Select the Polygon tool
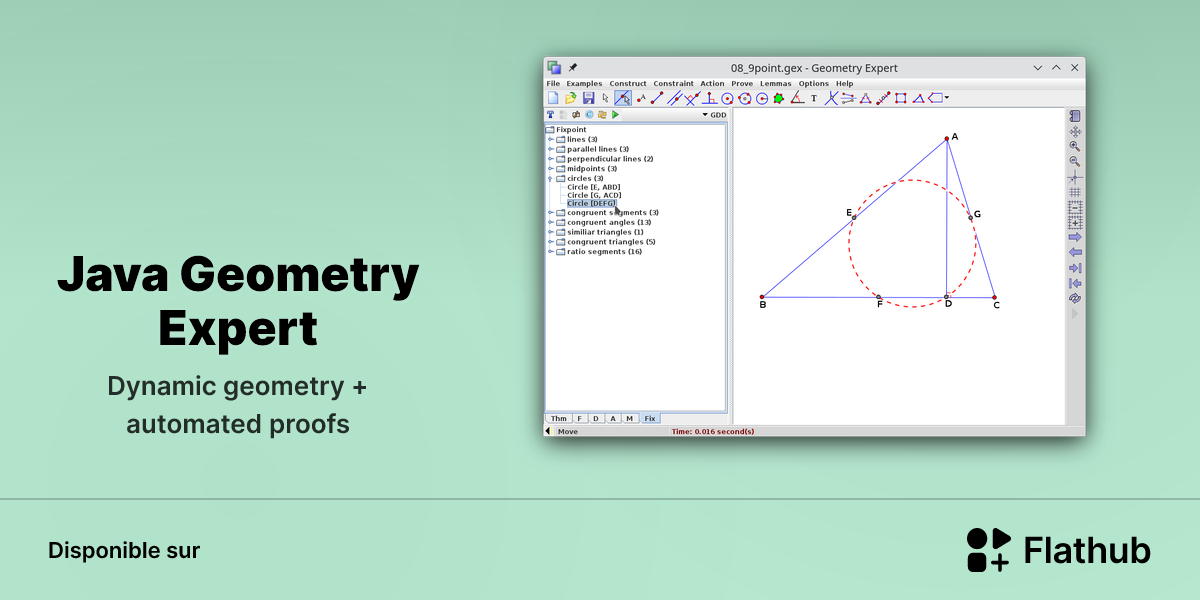 (935, 98)
